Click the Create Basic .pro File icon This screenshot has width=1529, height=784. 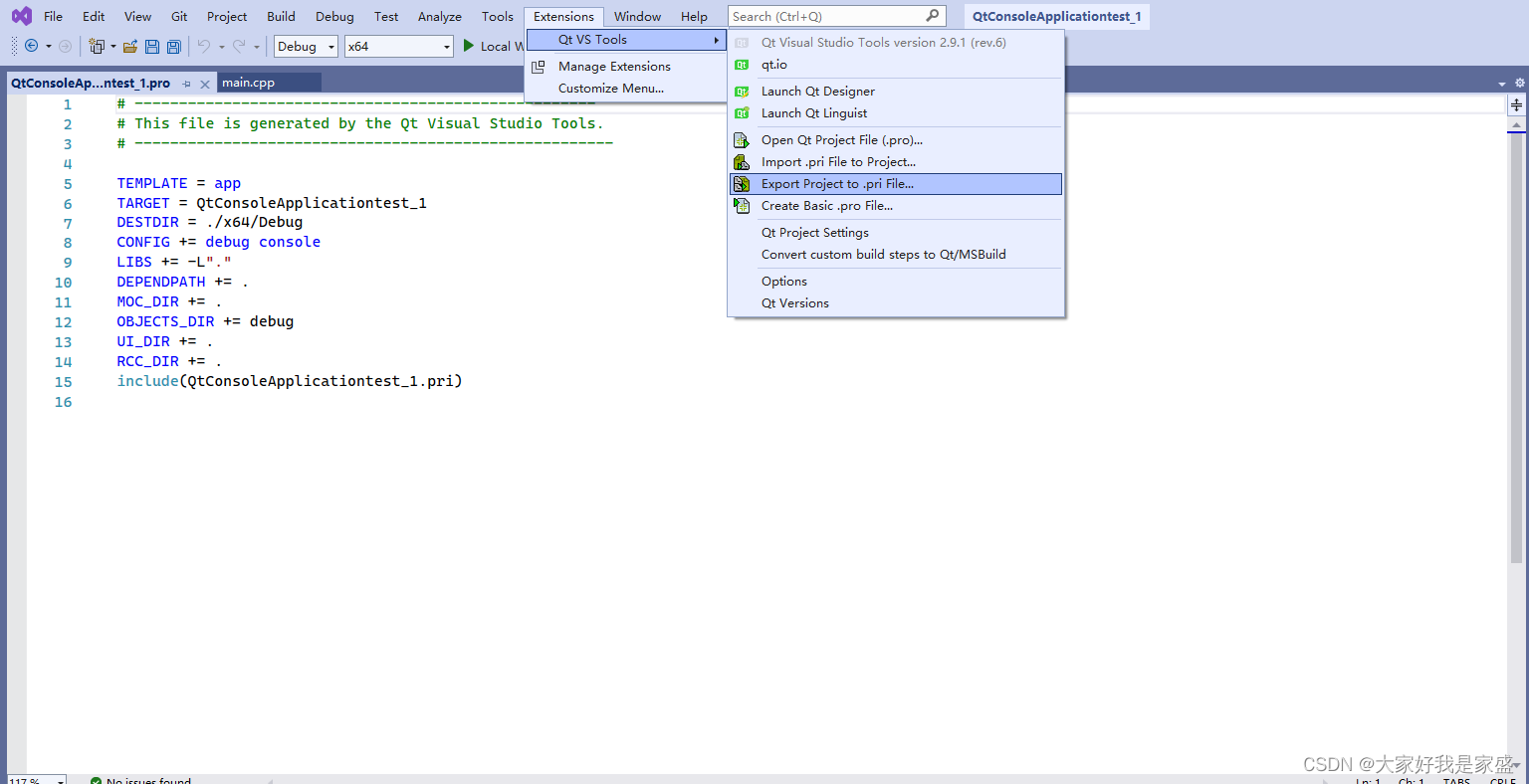pyautogui.click(x=742, y=206)
